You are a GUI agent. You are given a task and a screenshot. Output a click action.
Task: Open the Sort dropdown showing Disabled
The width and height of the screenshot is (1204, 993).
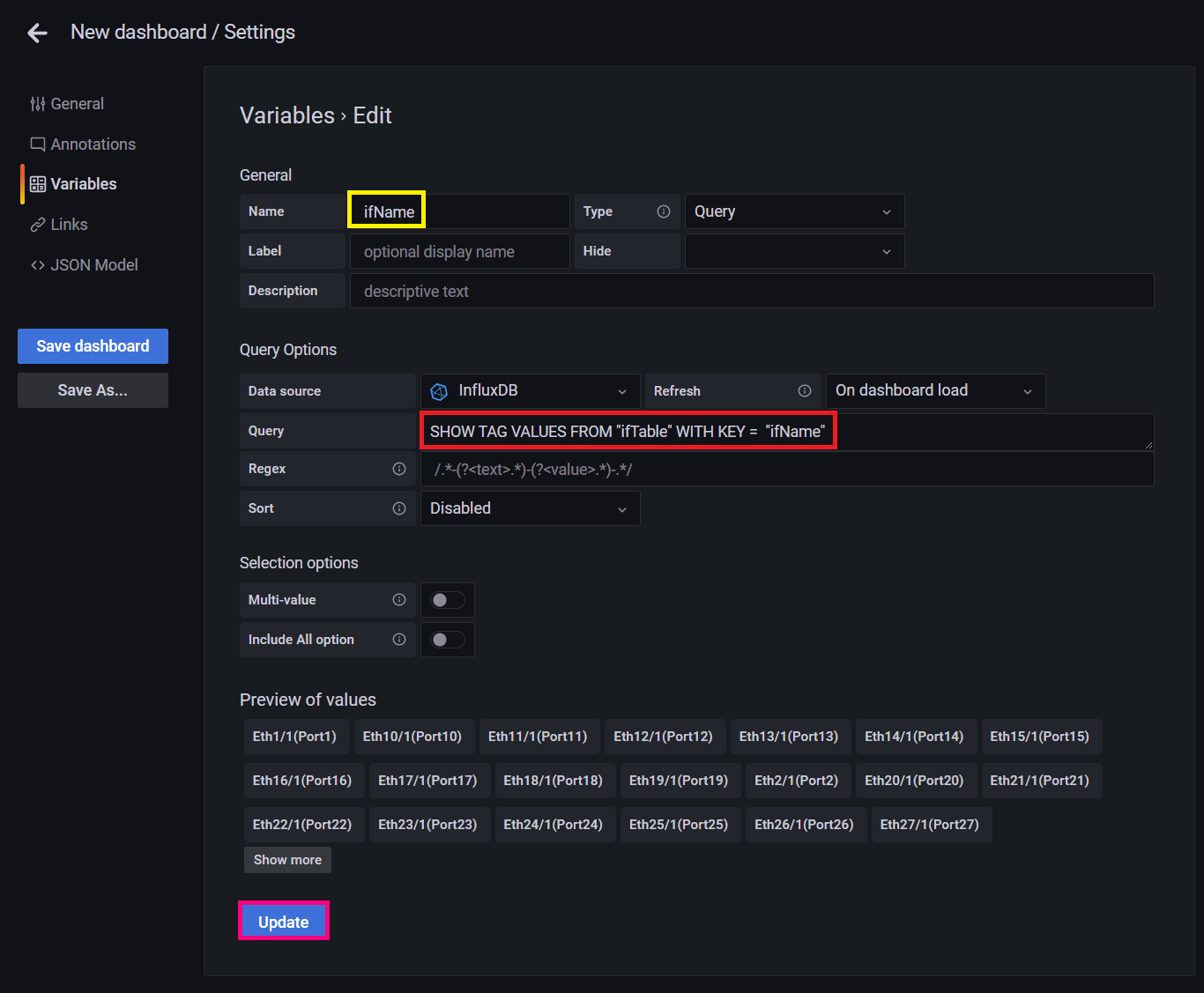pos(530,508)
